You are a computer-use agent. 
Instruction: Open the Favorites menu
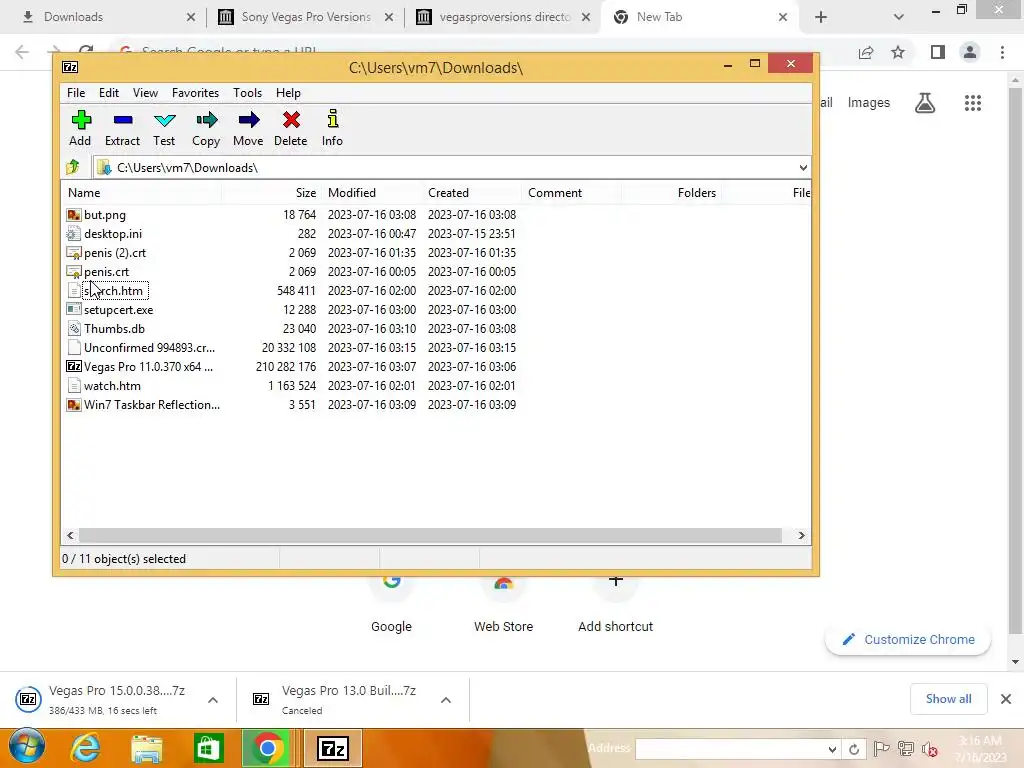click(195, 93)
